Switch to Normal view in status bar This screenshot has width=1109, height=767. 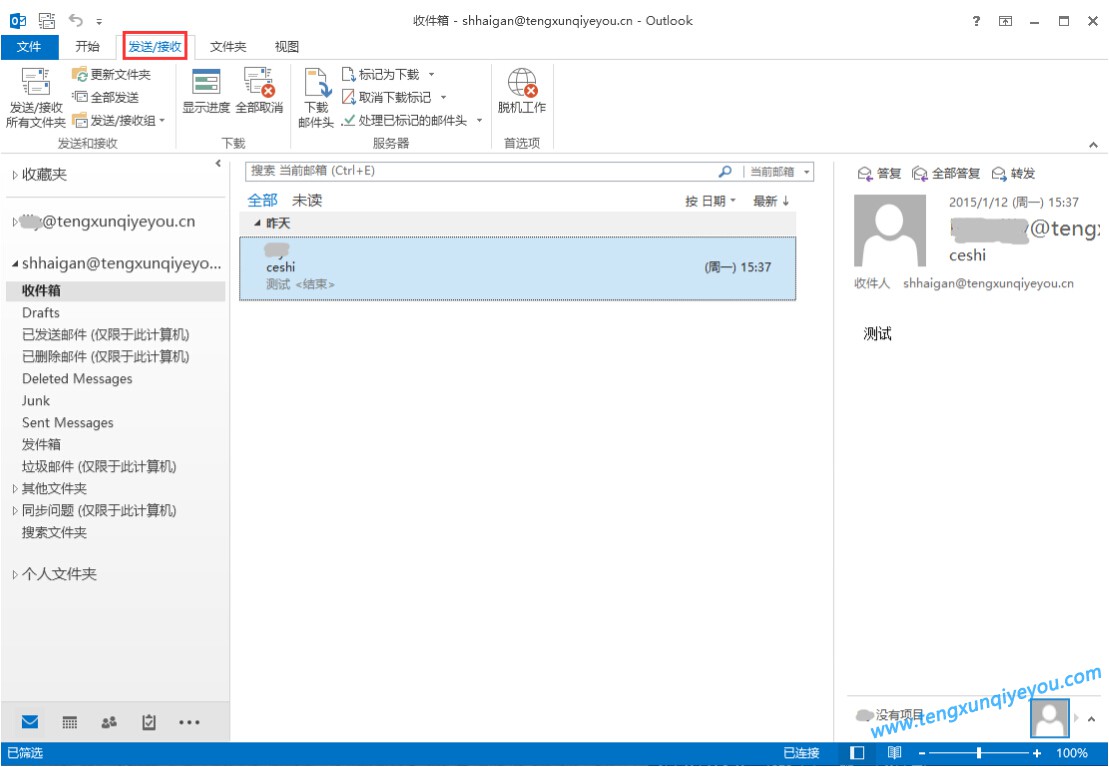pos(857,753)
